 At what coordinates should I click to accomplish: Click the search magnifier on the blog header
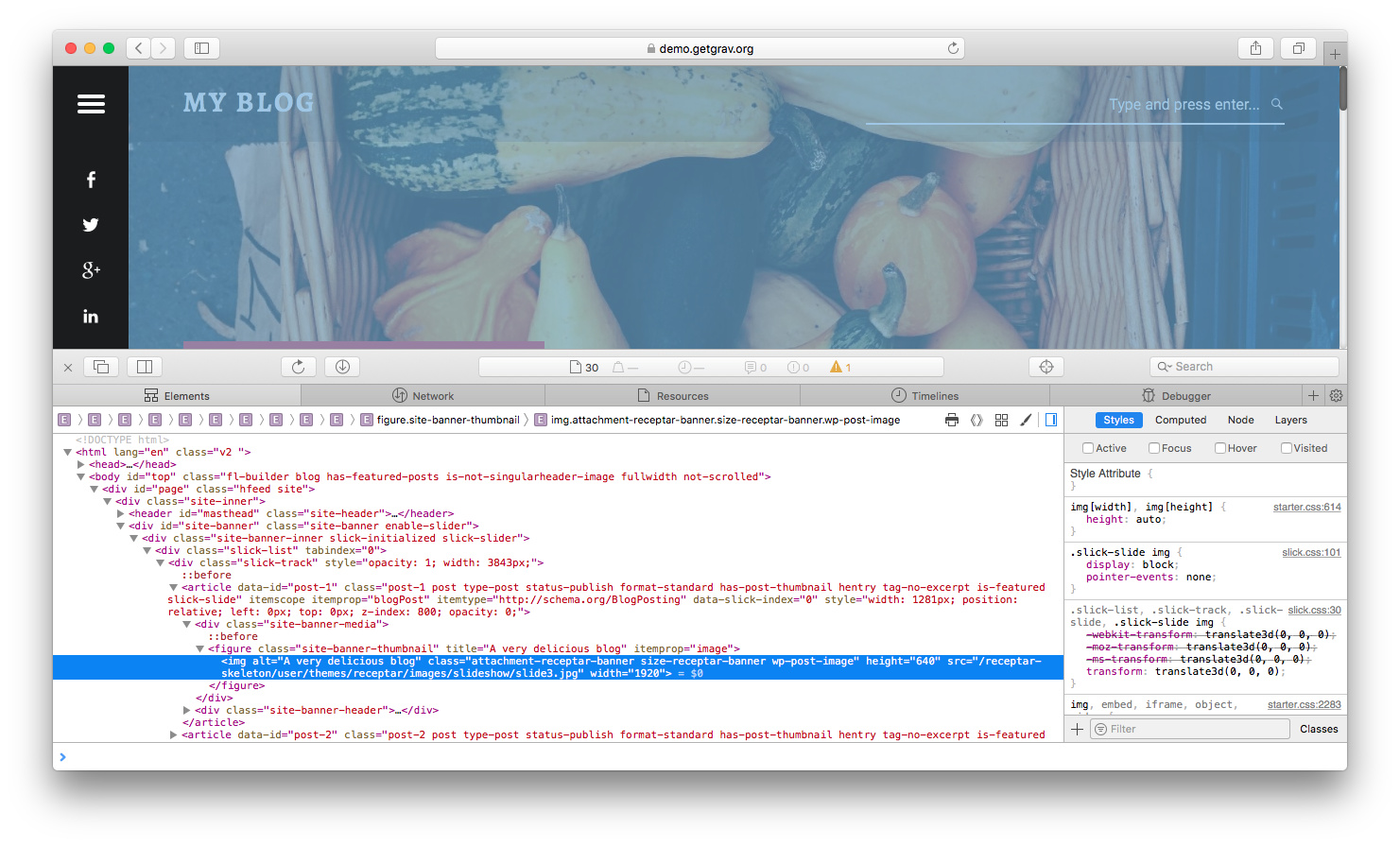1277,104
